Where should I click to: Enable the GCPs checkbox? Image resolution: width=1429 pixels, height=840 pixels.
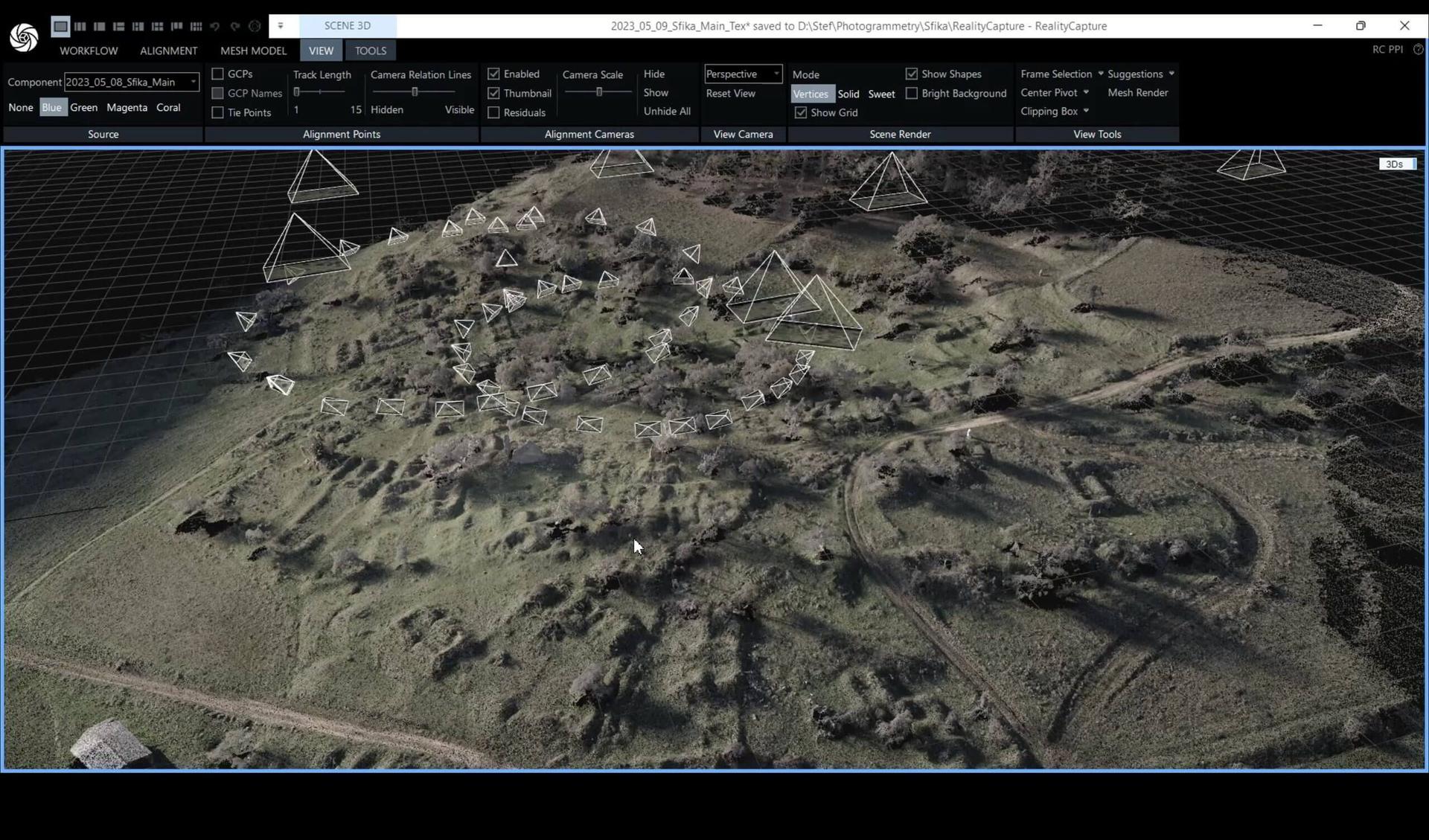point(218,74)
